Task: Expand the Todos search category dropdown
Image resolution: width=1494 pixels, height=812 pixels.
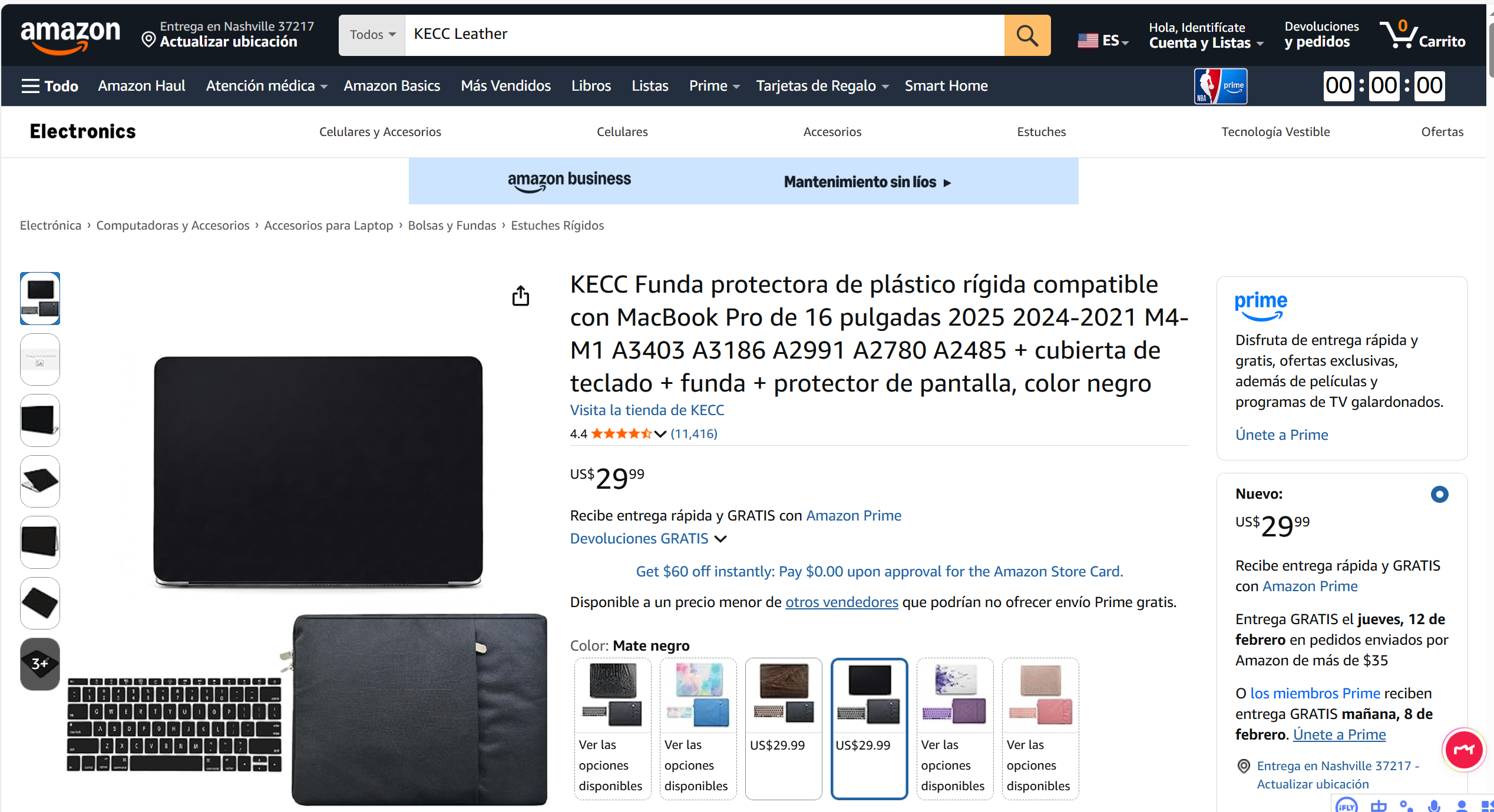Action: (x=372, y=35)
